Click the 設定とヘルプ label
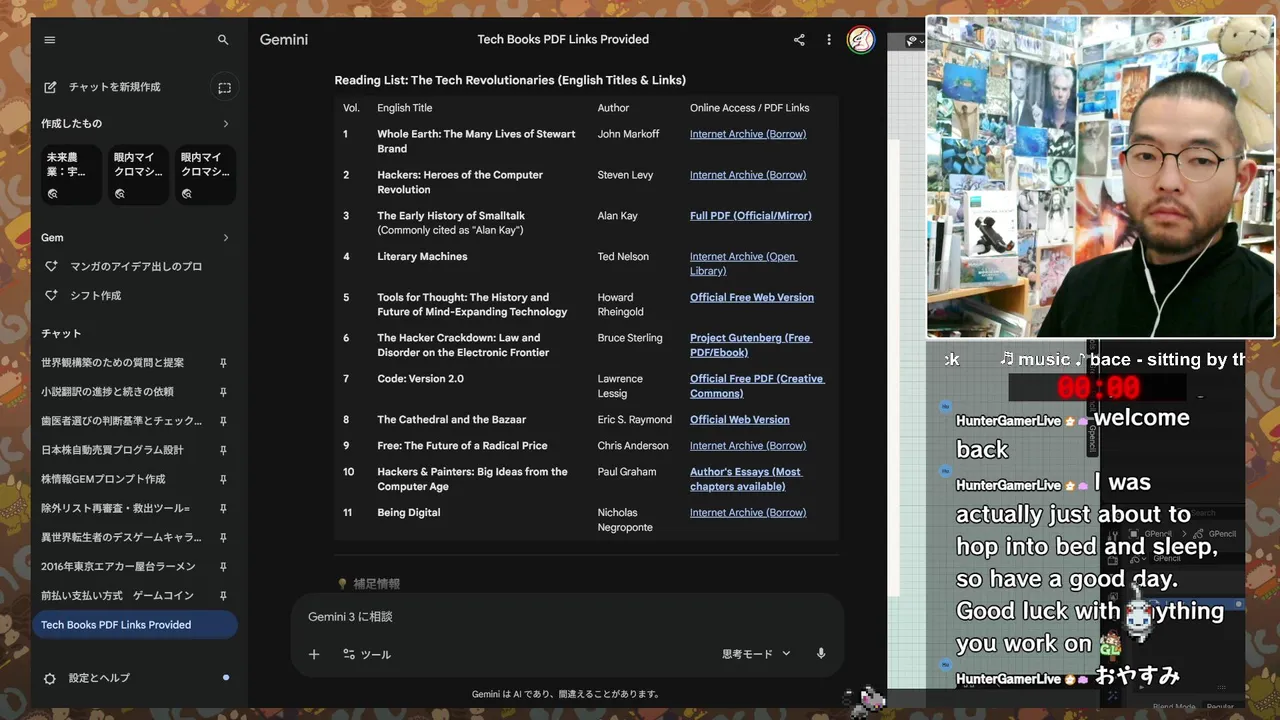The height and width of the screenshot is (720, 1280). click(99, 678)
